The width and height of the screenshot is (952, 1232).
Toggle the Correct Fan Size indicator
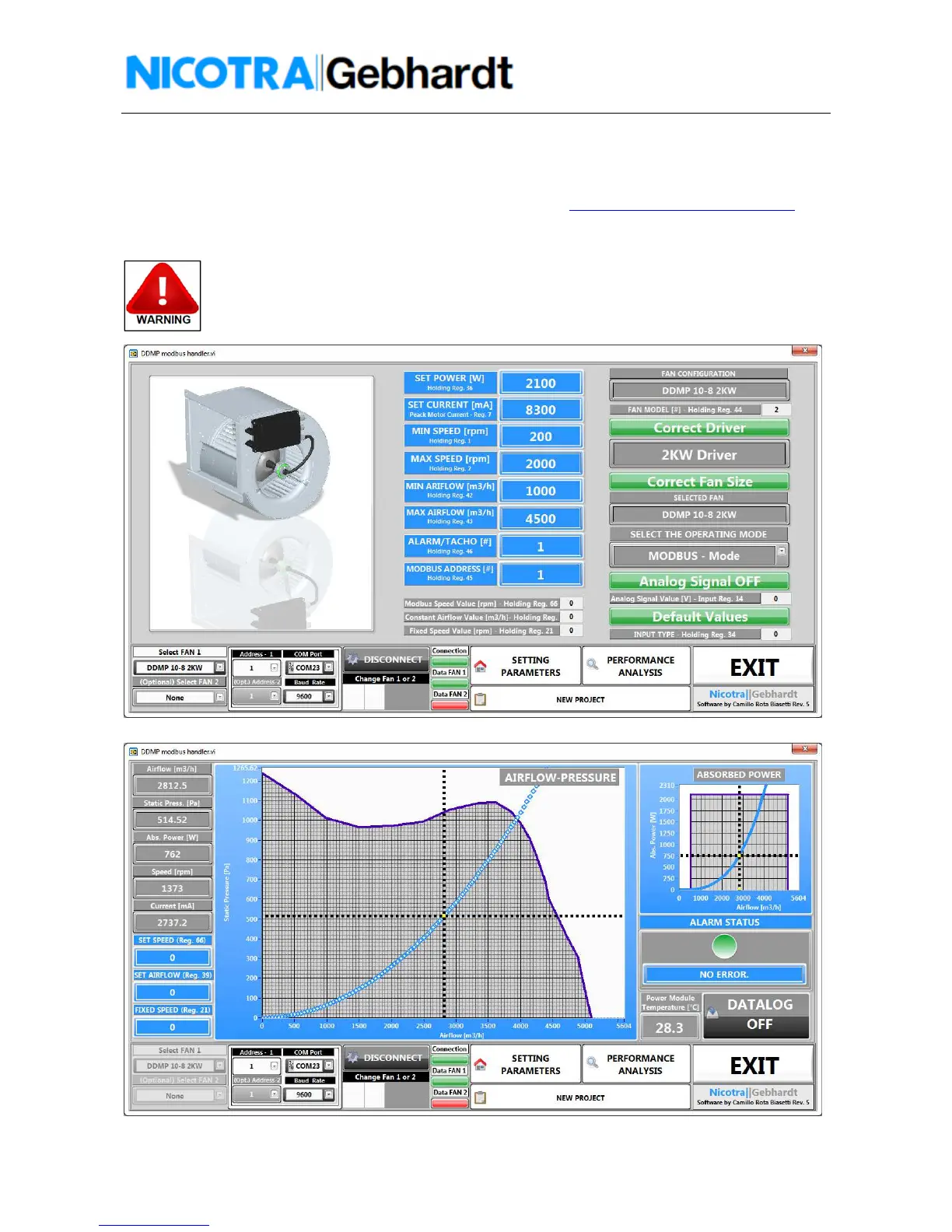coord(699,481)
